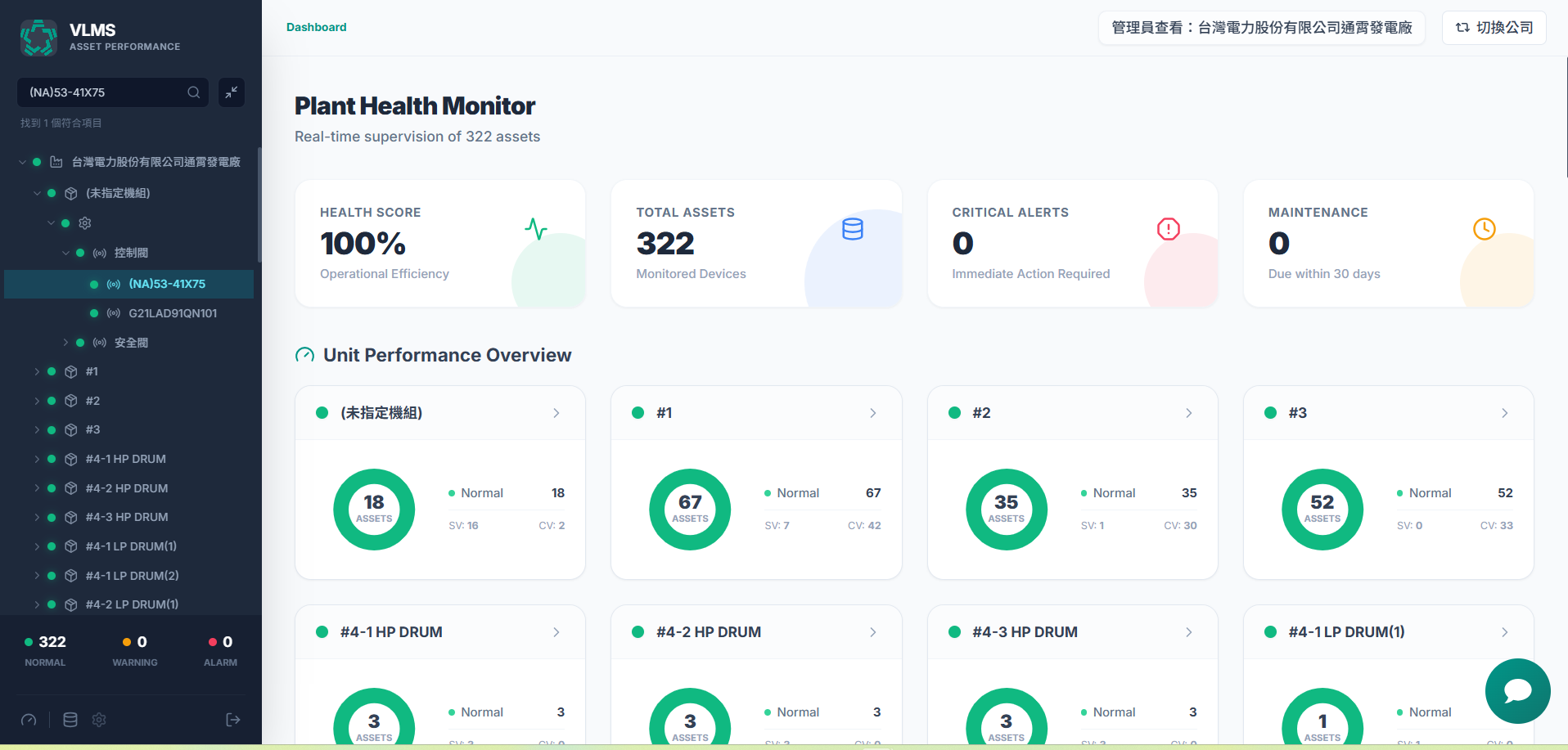Open the database icon in sidebar footer

pos(70,720)
